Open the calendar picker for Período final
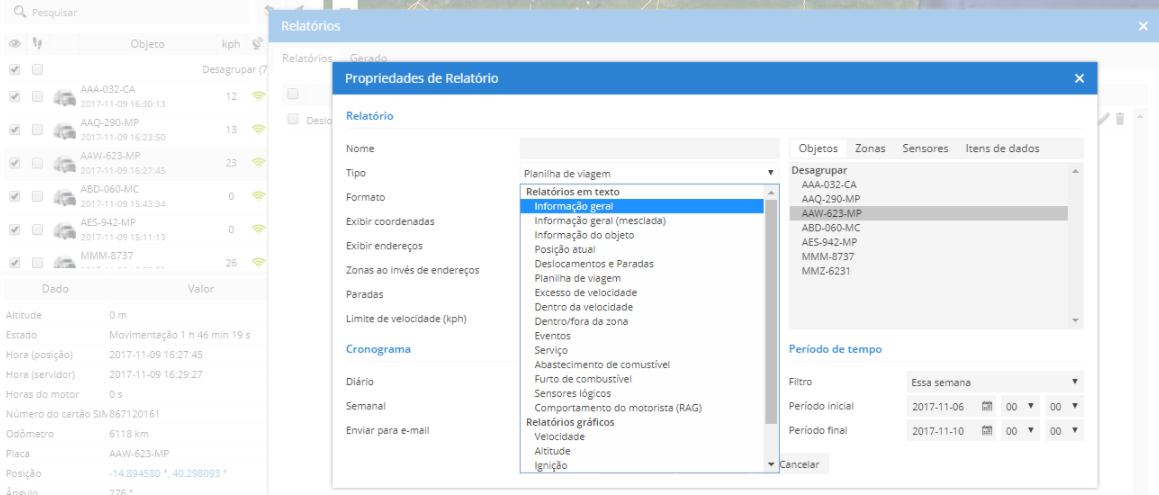This screenshot has width=1159, height=495. (986, 430)
